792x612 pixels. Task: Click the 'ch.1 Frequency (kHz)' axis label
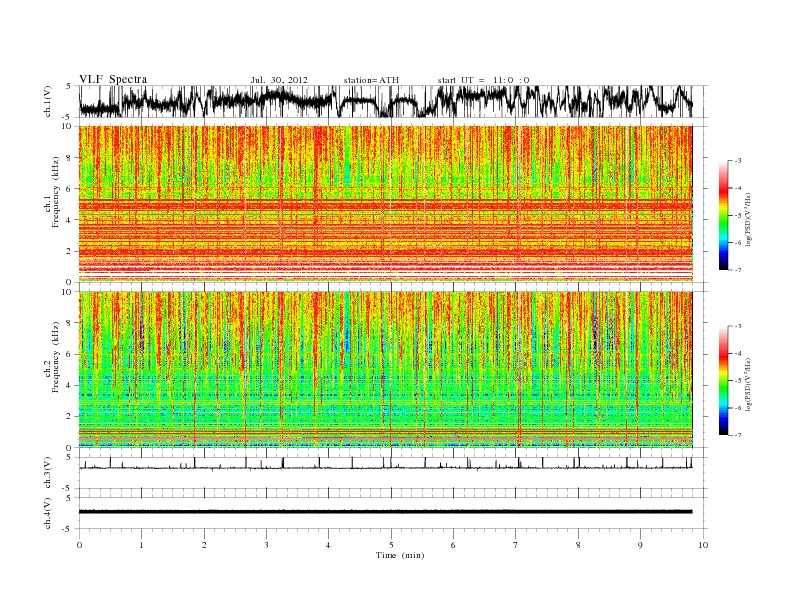pyautogui.click(x=52, y=192)
